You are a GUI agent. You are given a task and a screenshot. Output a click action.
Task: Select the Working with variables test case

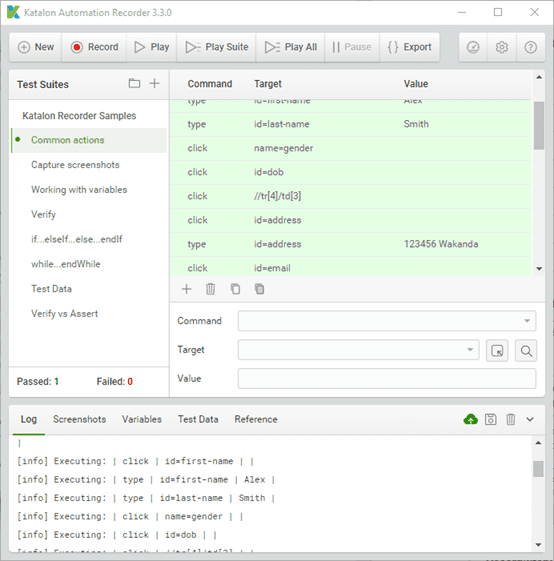[79, 190]
